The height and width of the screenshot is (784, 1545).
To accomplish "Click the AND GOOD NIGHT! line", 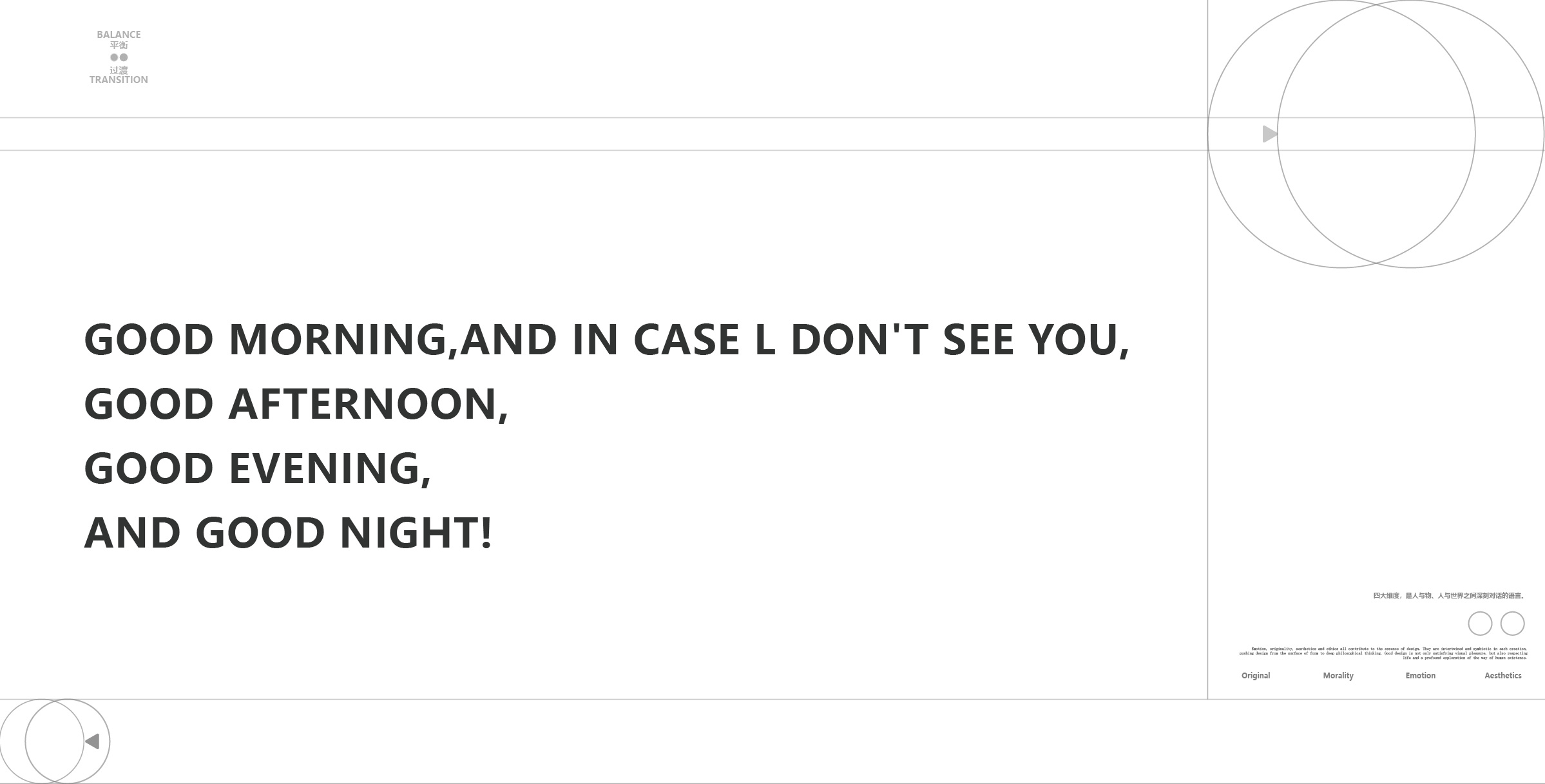I will pyautogui.click(x=288, y=533).
